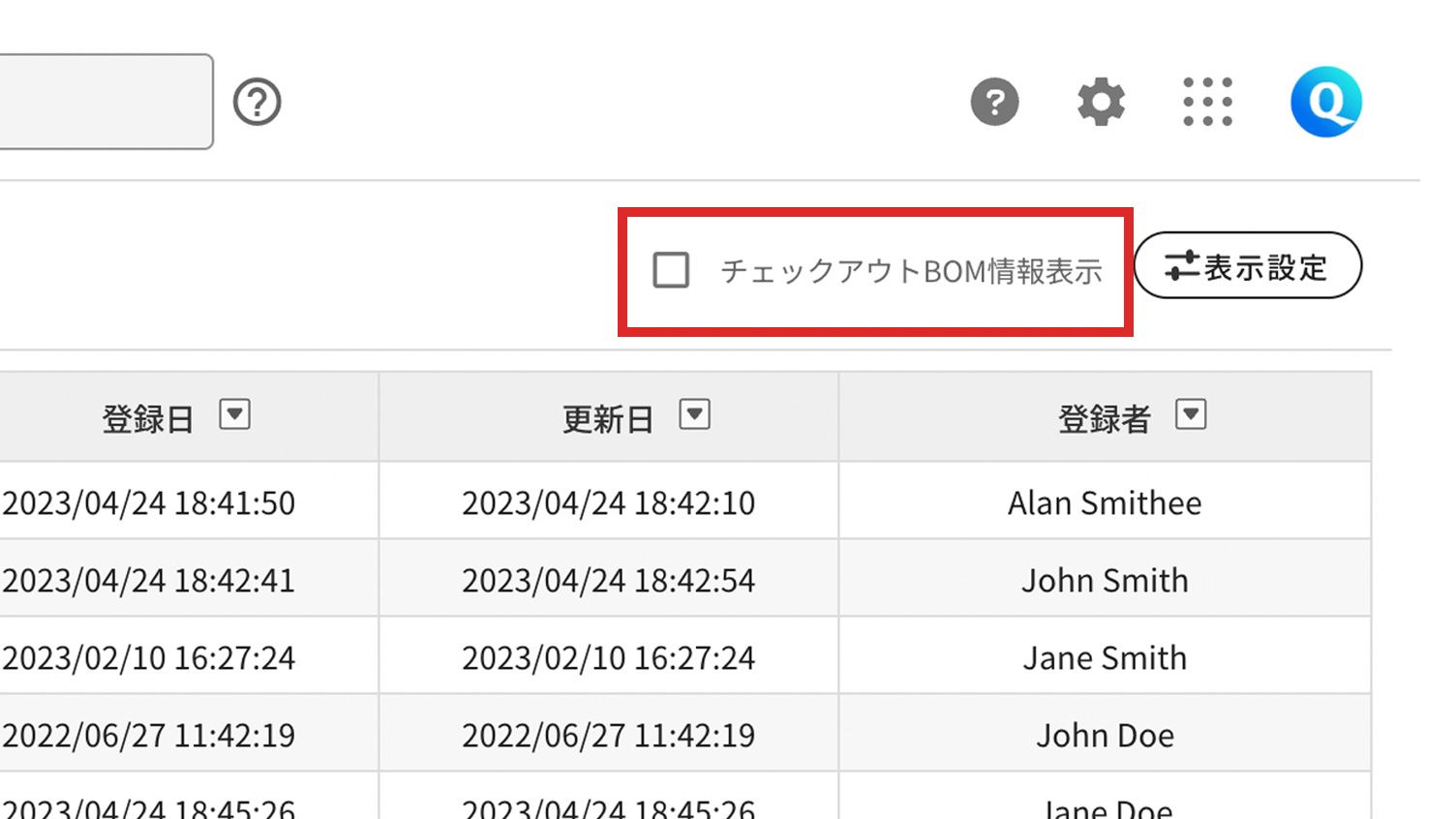Click the 表示設定 button
The height and width of the screenshot is (819, 1456).
point(1247,266)
